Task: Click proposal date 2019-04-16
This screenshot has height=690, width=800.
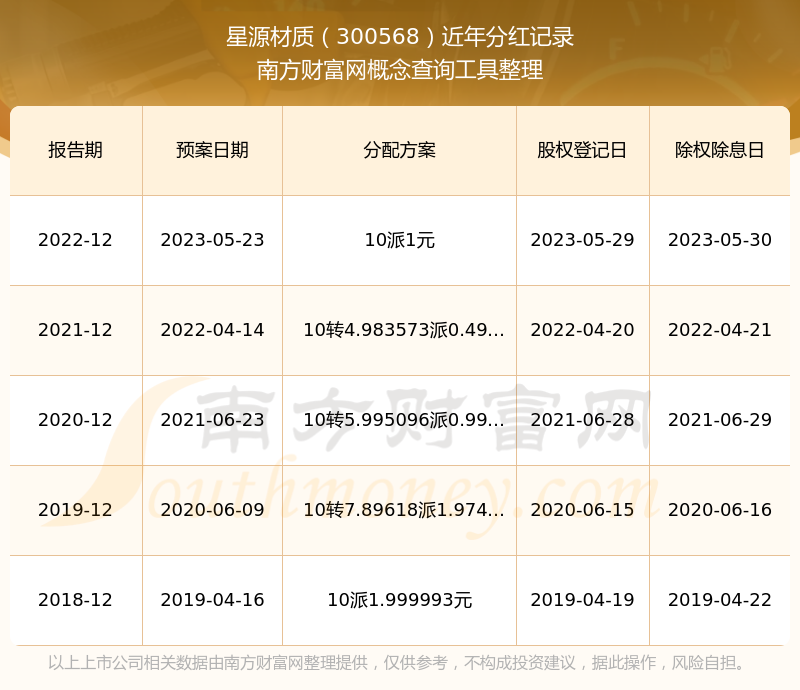Action: [x=212, y=600]
